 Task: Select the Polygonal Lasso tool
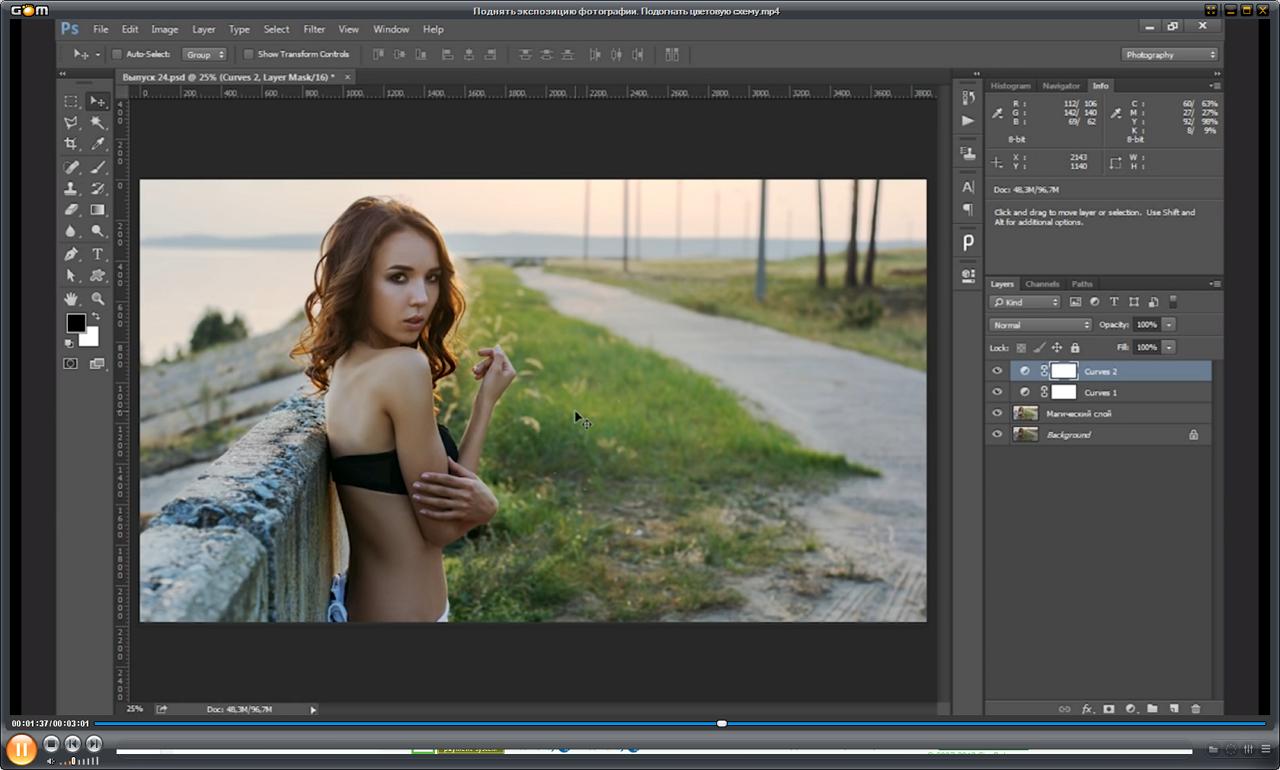(71, 123)
